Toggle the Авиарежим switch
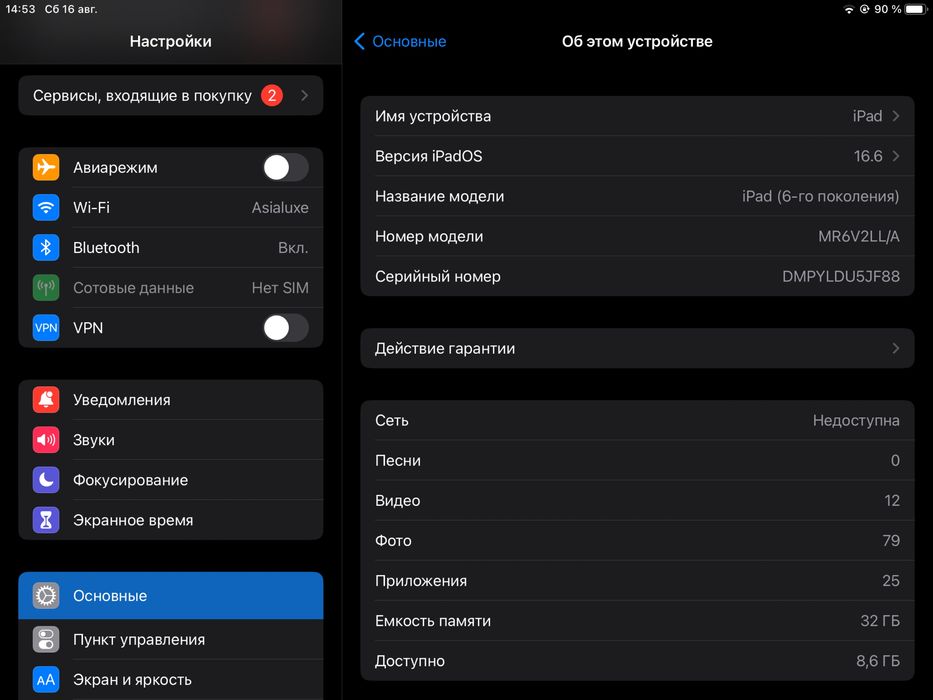Viewport: 933px width, 700px height. point(286,167)
